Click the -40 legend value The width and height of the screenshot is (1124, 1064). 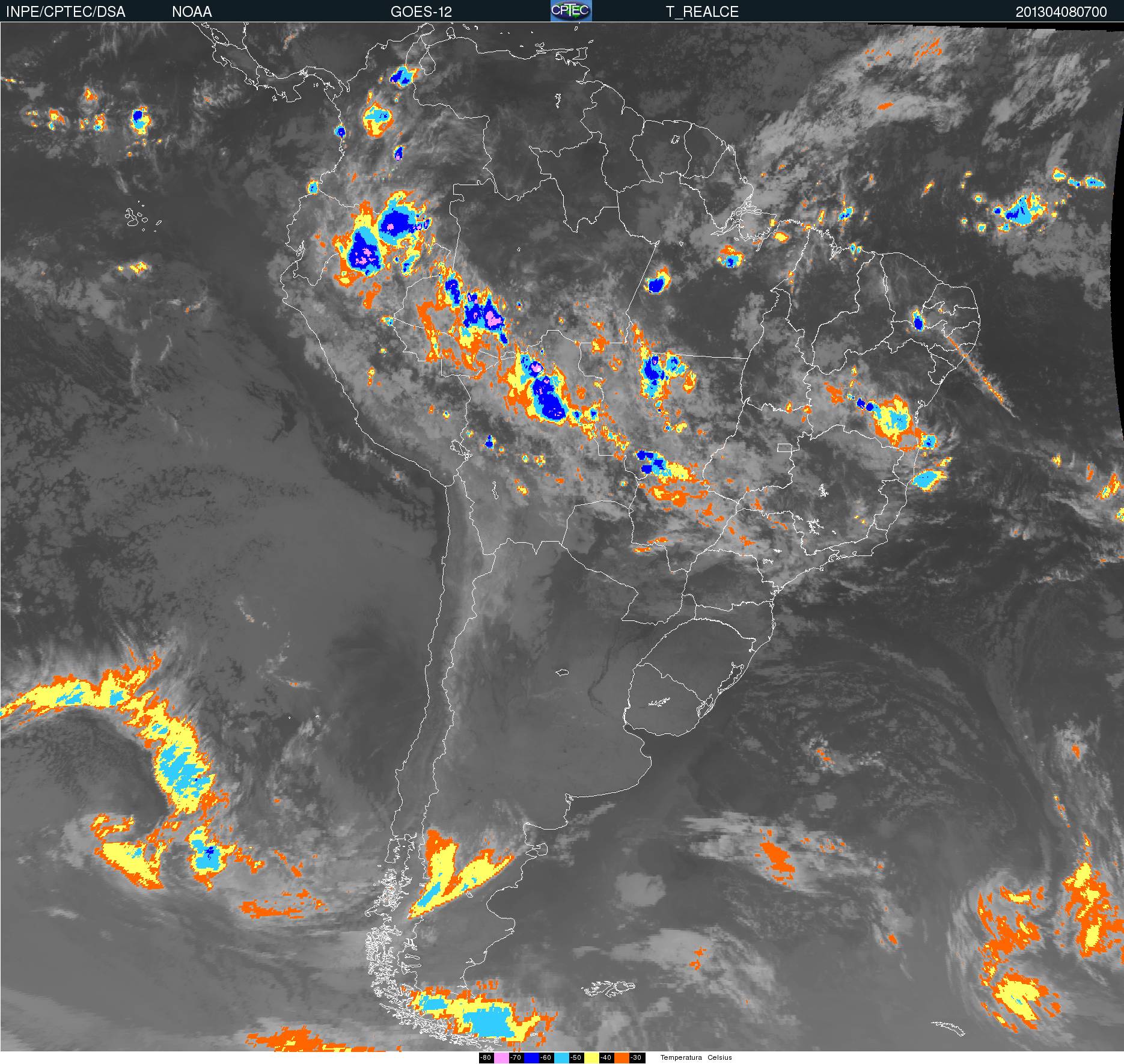coord(606,1058)
